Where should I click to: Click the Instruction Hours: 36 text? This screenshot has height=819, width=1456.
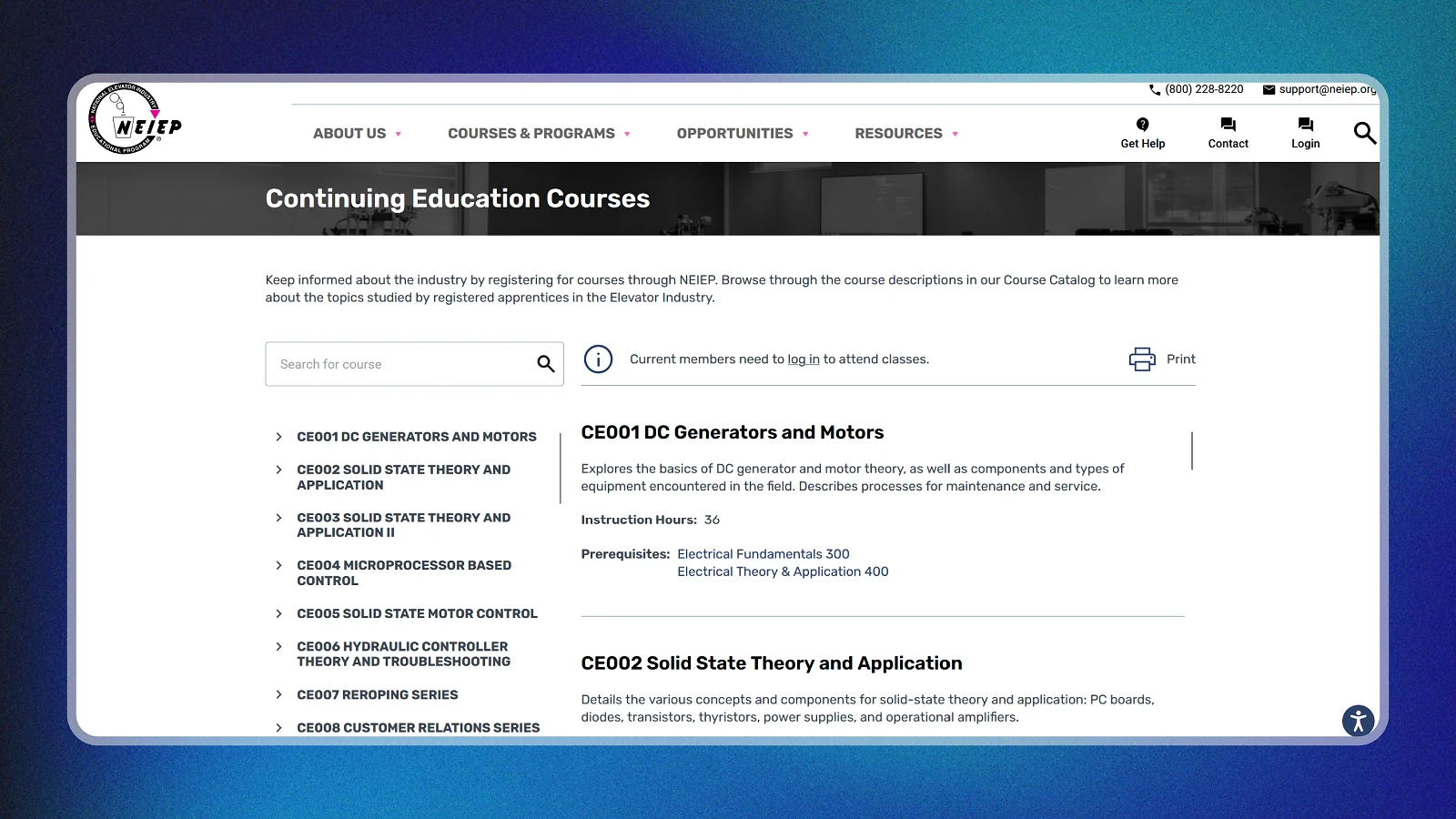pyautogui.click(x=651, y=520)
